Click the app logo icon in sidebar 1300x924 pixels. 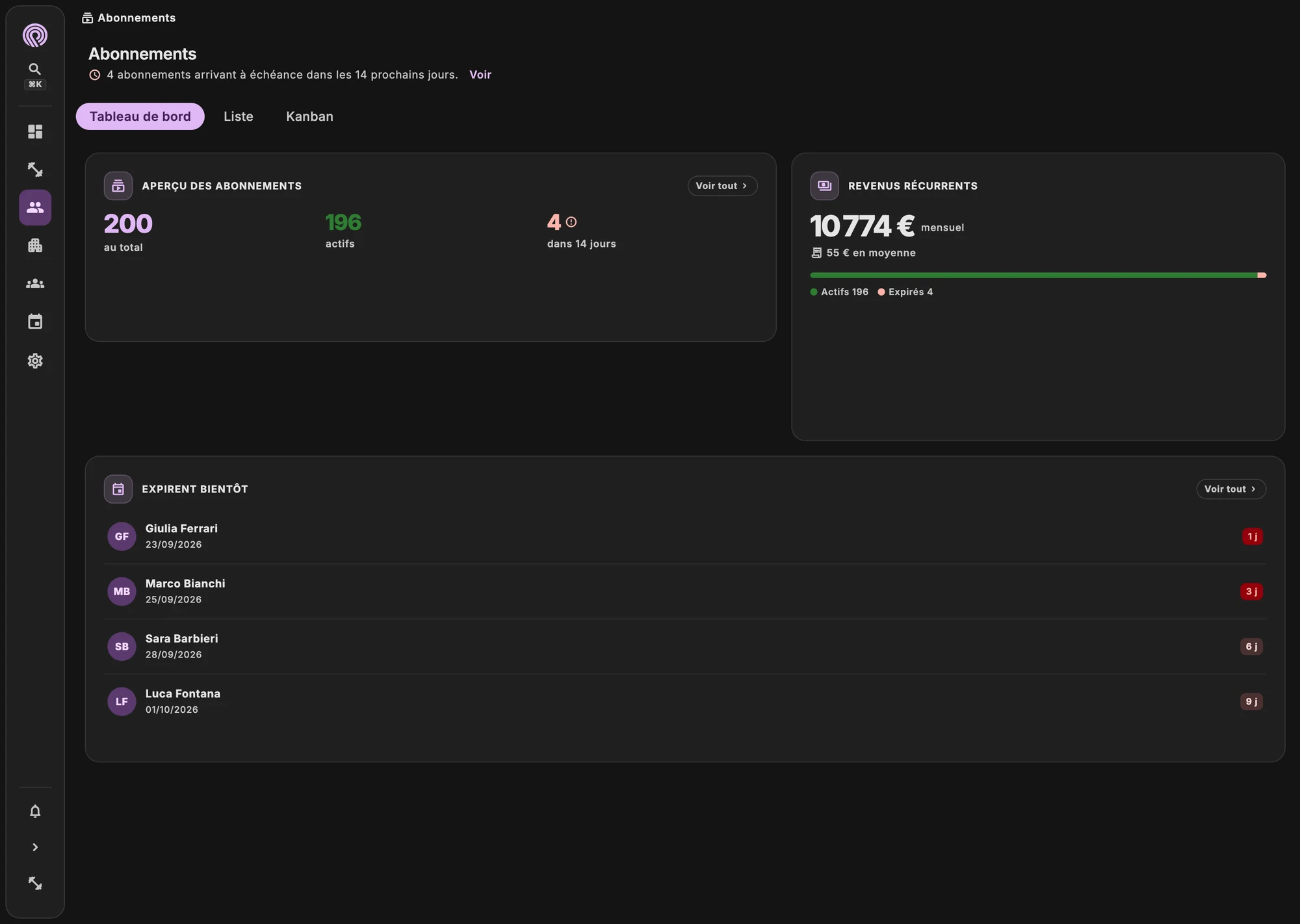[35, 35]
